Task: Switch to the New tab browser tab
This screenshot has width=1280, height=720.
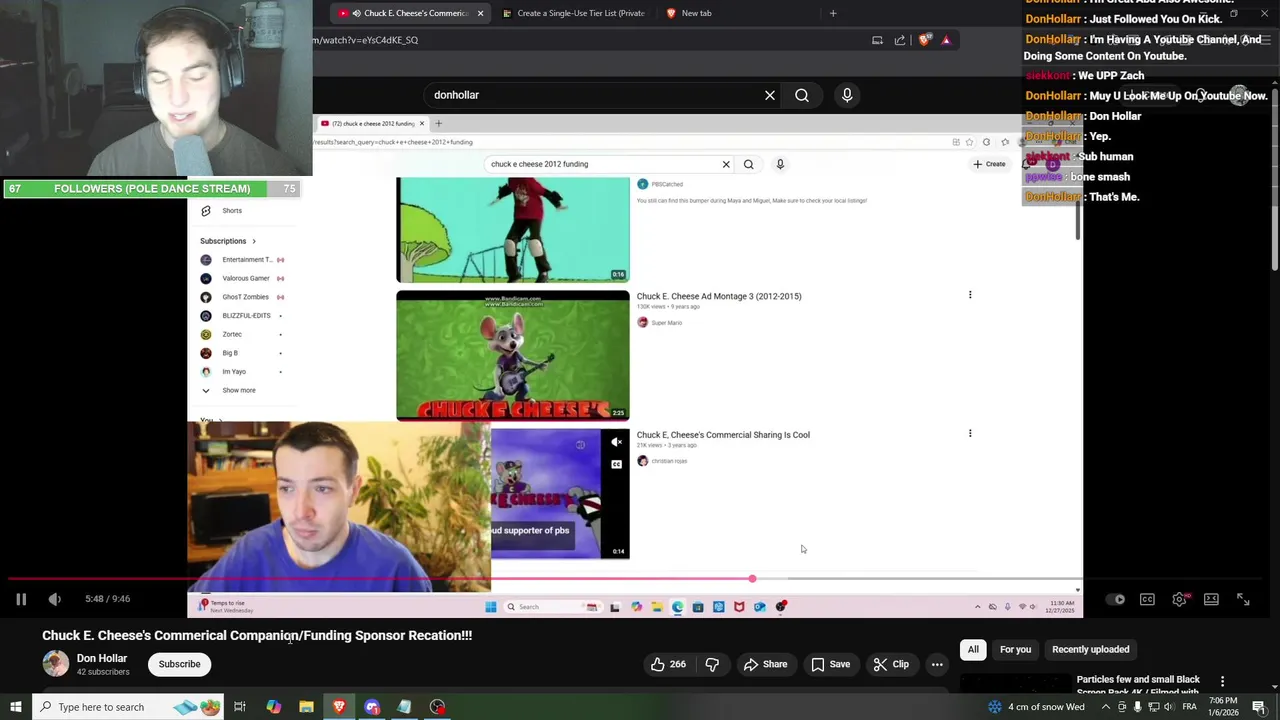Action: 696,13
